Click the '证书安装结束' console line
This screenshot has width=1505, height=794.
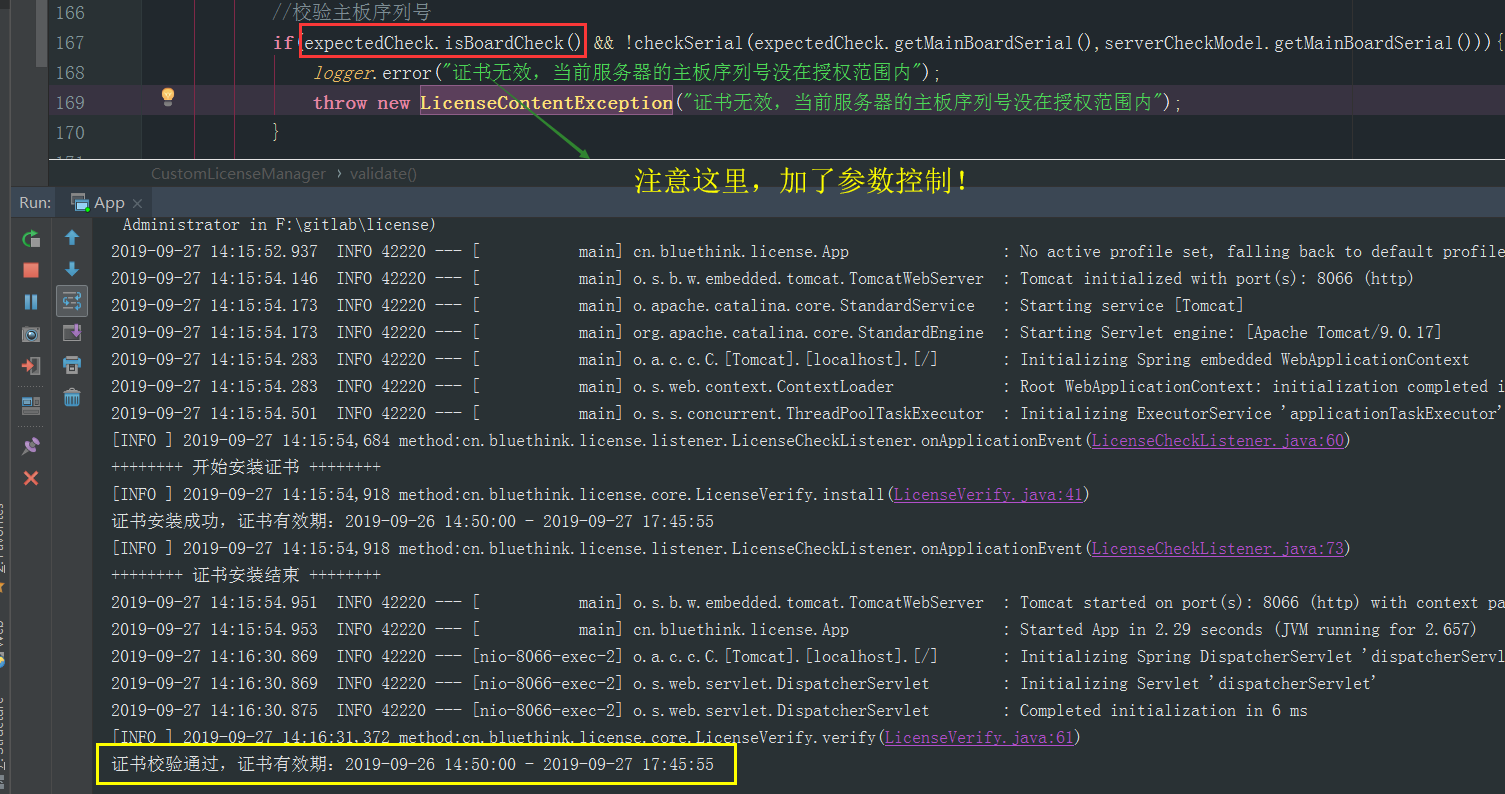tap(245, 575)
